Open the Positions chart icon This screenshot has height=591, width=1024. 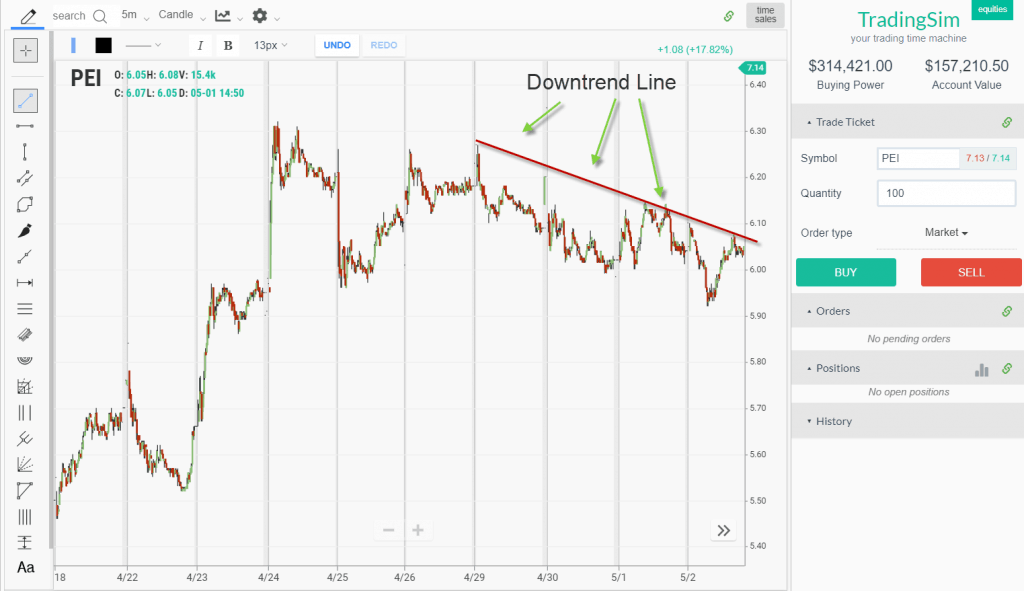pos(981,368)
